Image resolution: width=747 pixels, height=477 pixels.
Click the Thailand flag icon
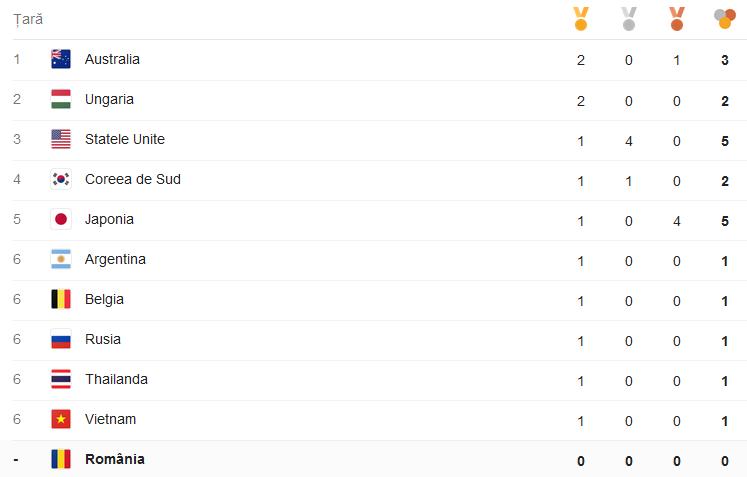tap(61, 379)
